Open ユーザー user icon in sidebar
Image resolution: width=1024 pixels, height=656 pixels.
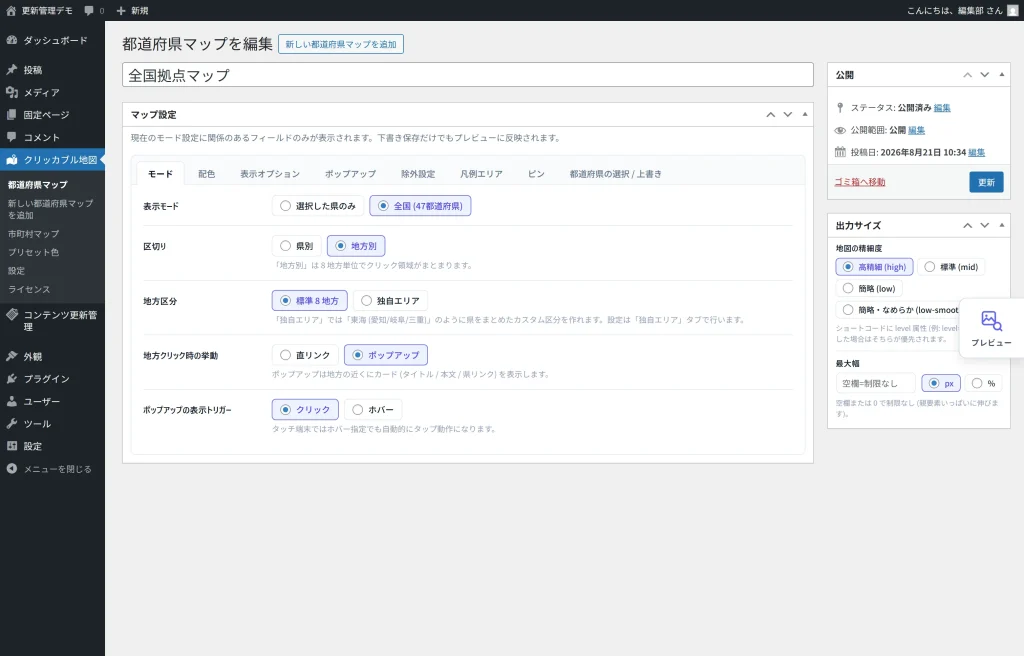[x=12, y=401]
